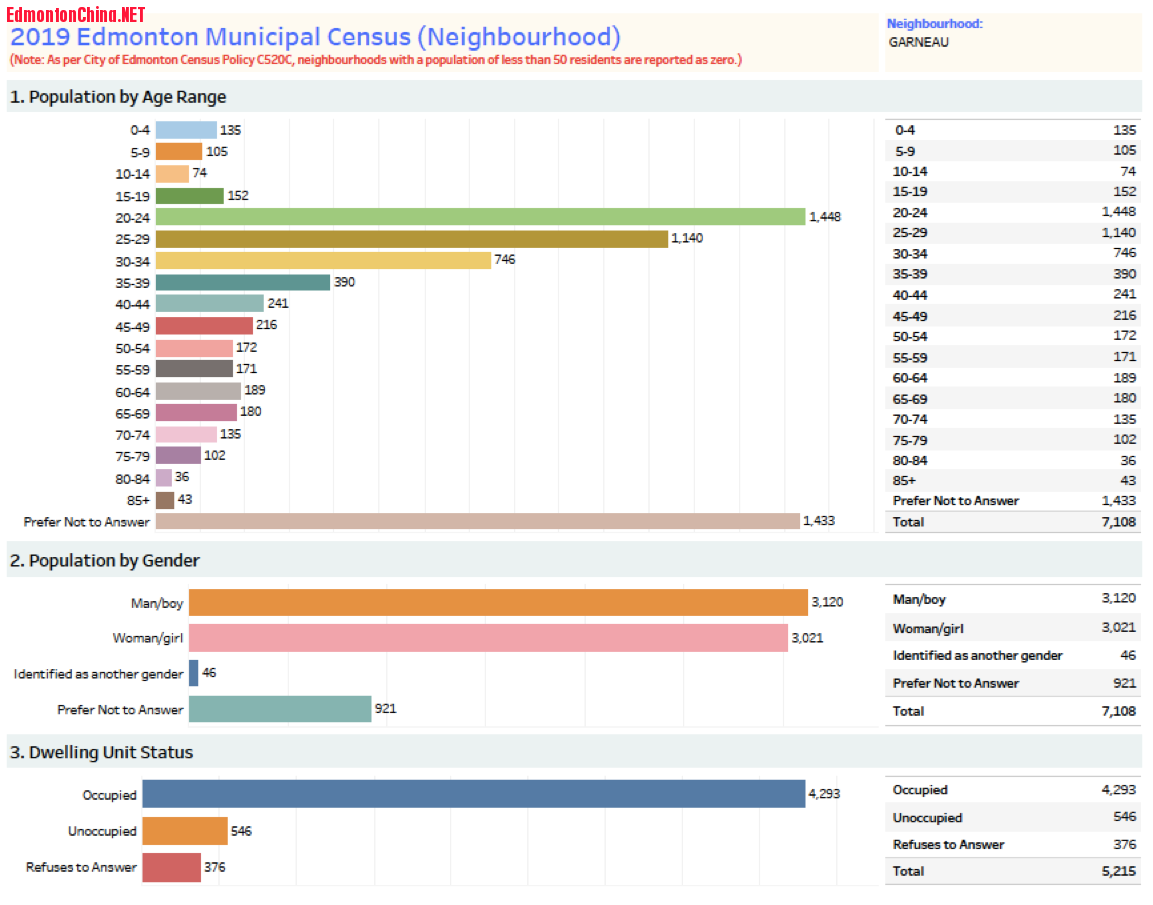The width and height of the screenshot is (1153, 905).
Task: Select the green 20-24 age range bar
Action: (480, 217)
